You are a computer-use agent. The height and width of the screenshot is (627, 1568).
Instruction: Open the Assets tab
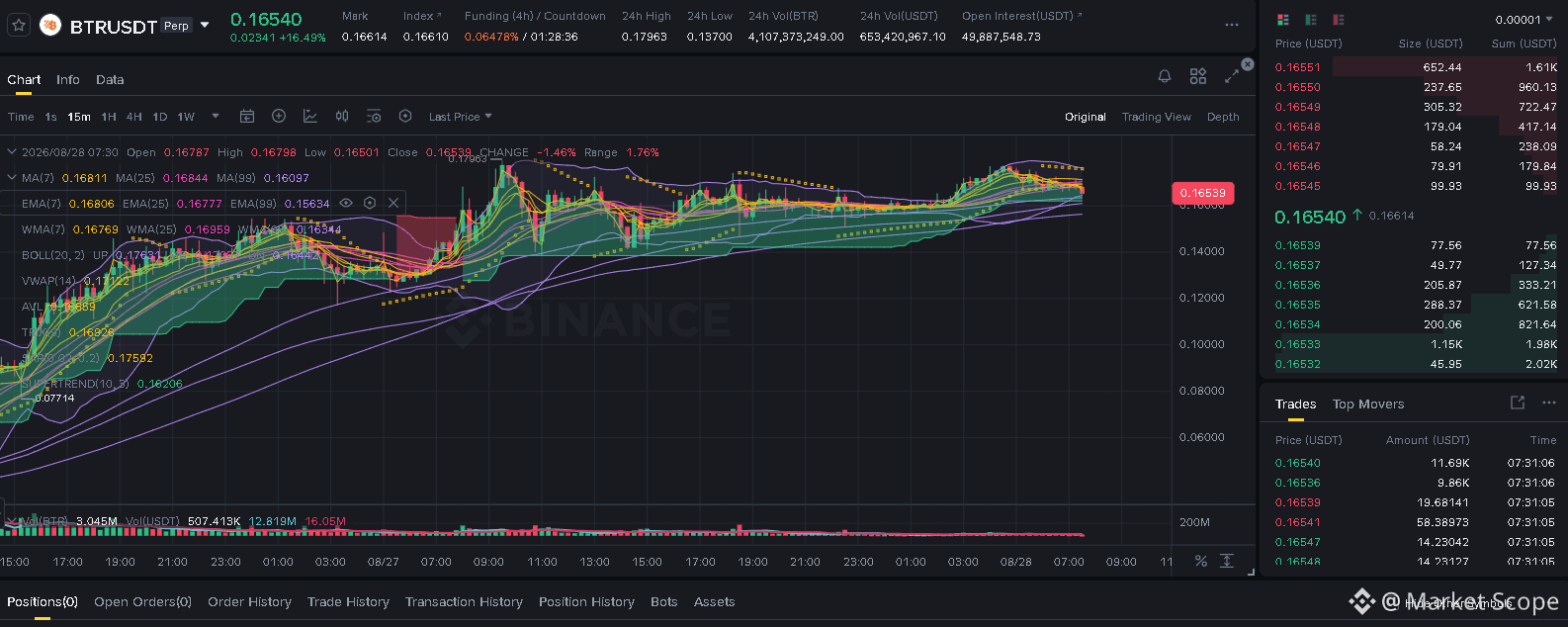[714, 601]
